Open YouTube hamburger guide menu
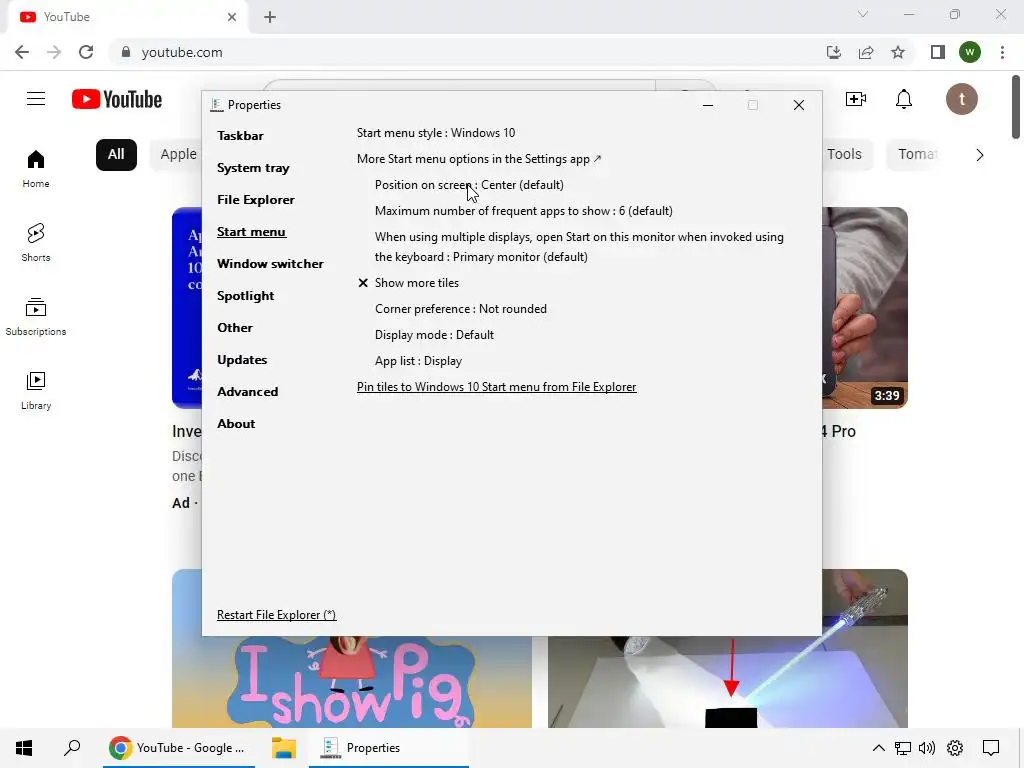Viewport: 1024px width, 768px height. point(36,99)
